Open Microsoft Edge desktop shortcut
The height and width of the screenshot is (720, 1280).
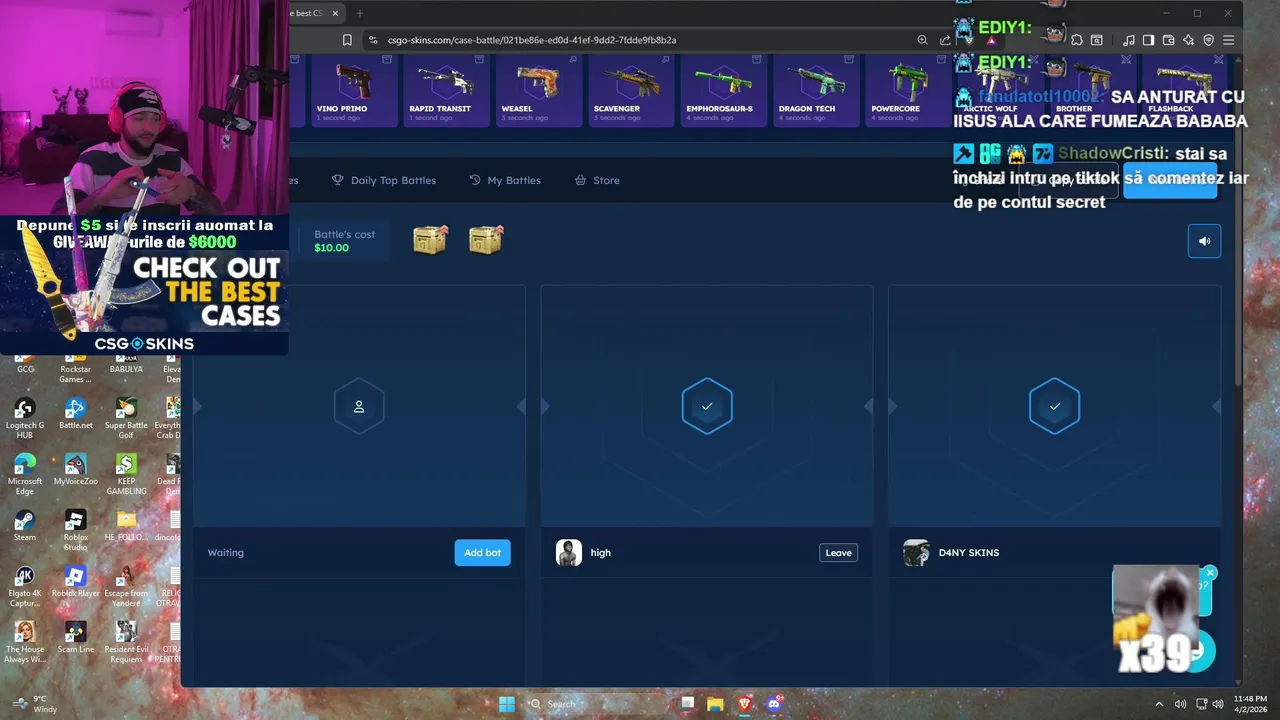(x=25, y=475)
